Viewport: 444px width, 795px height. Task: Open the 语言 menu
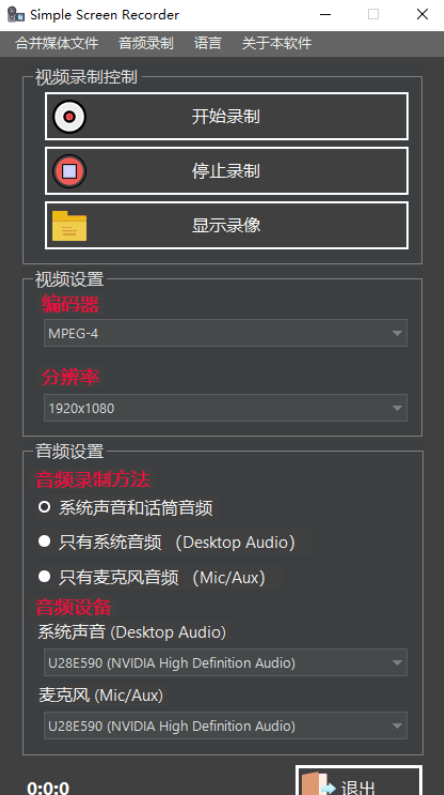click(x=208, y=43)
